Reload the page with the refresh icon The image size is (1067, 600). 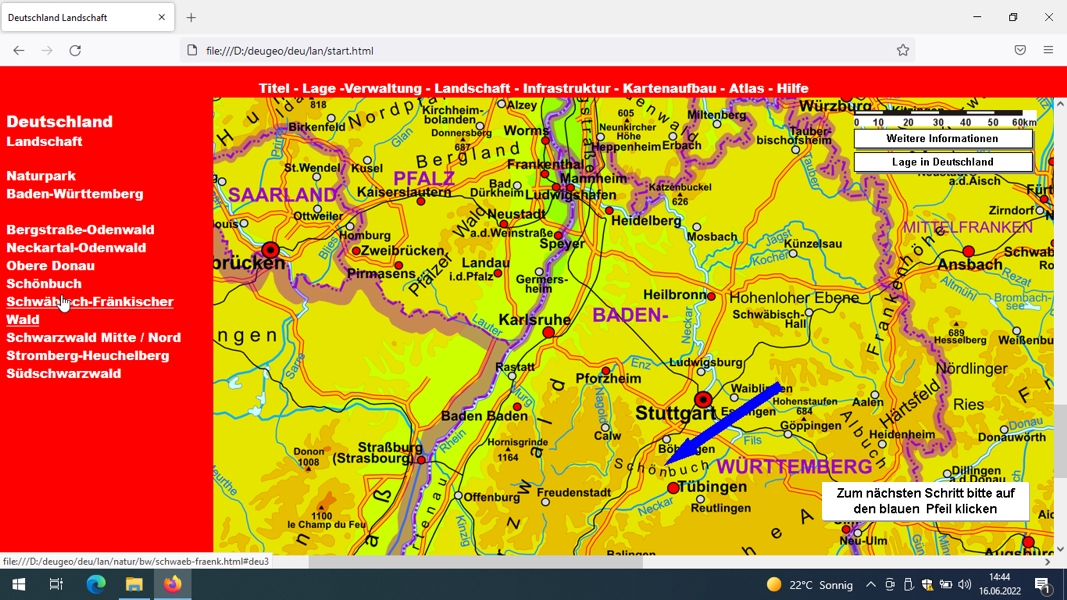75,50
